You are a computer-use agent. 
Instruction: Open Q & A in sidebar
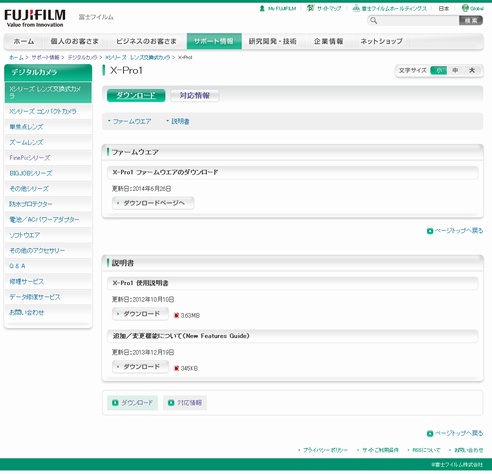click(48, 266)
